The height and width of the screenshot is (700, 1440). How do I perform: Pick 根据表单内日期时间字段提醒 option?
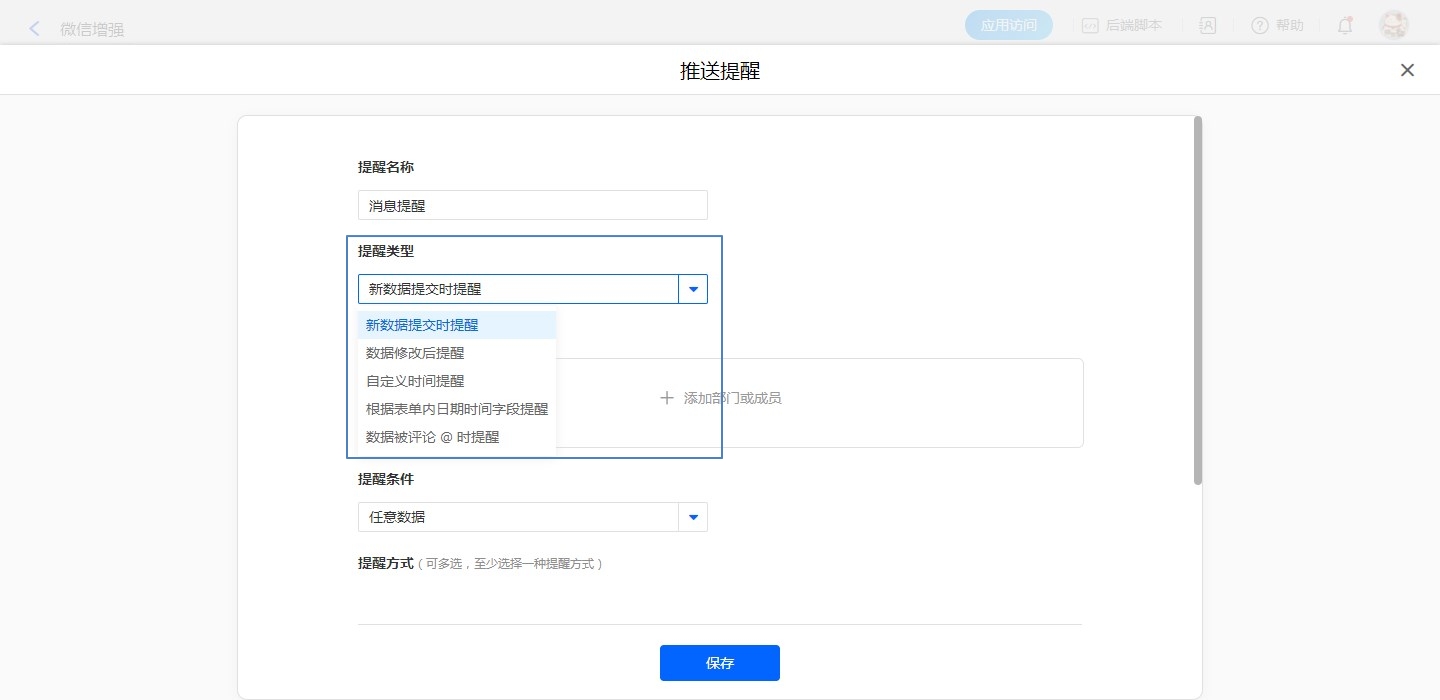(457, 409)
